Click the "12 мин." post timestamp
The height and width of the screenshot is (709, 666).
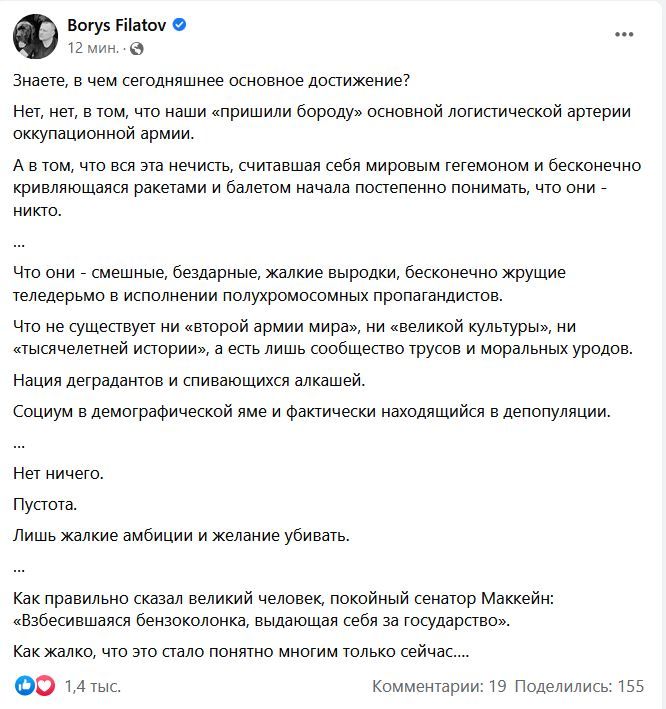(x=92, y=47)
